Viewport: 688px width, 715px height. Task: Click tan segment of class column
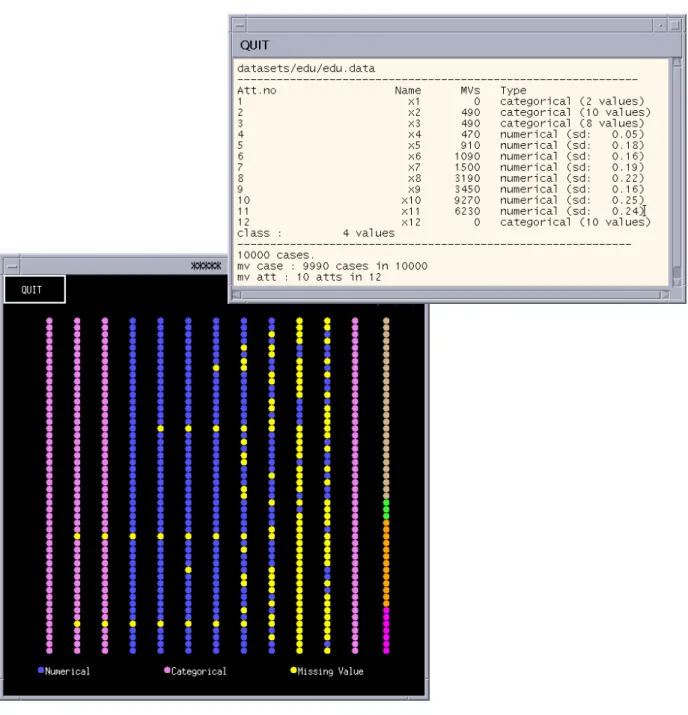386,408
